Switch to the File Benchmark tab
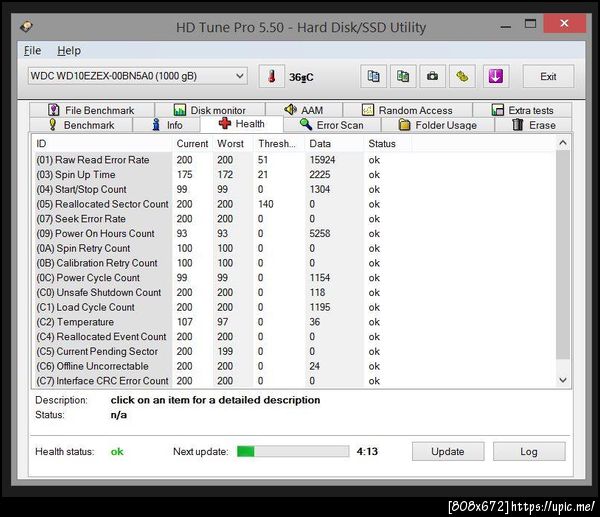 click(x=92, y=110)
